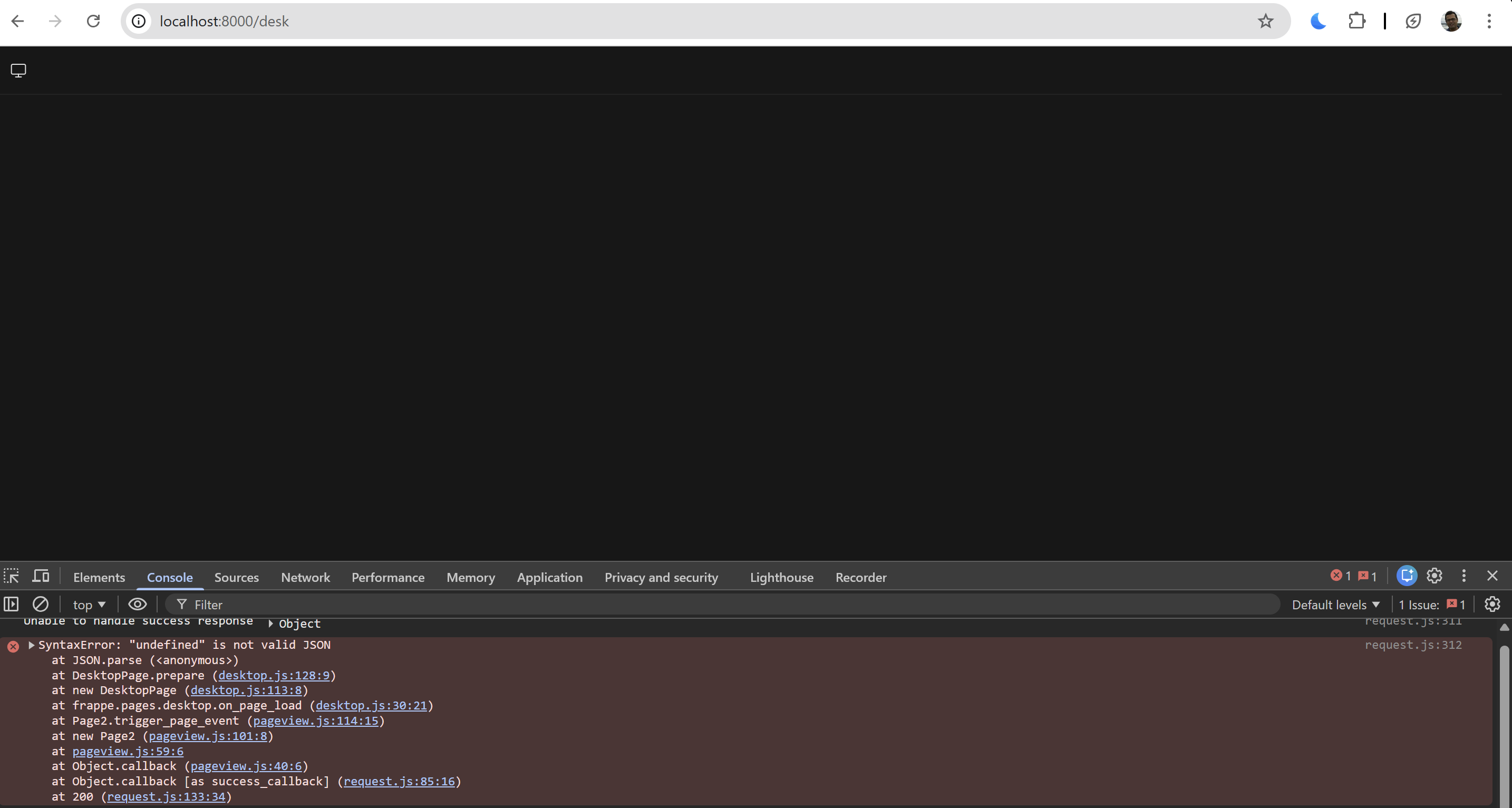Open the Default levels dropdown
Screen dimensions: 1512x808
point(1335,605)
